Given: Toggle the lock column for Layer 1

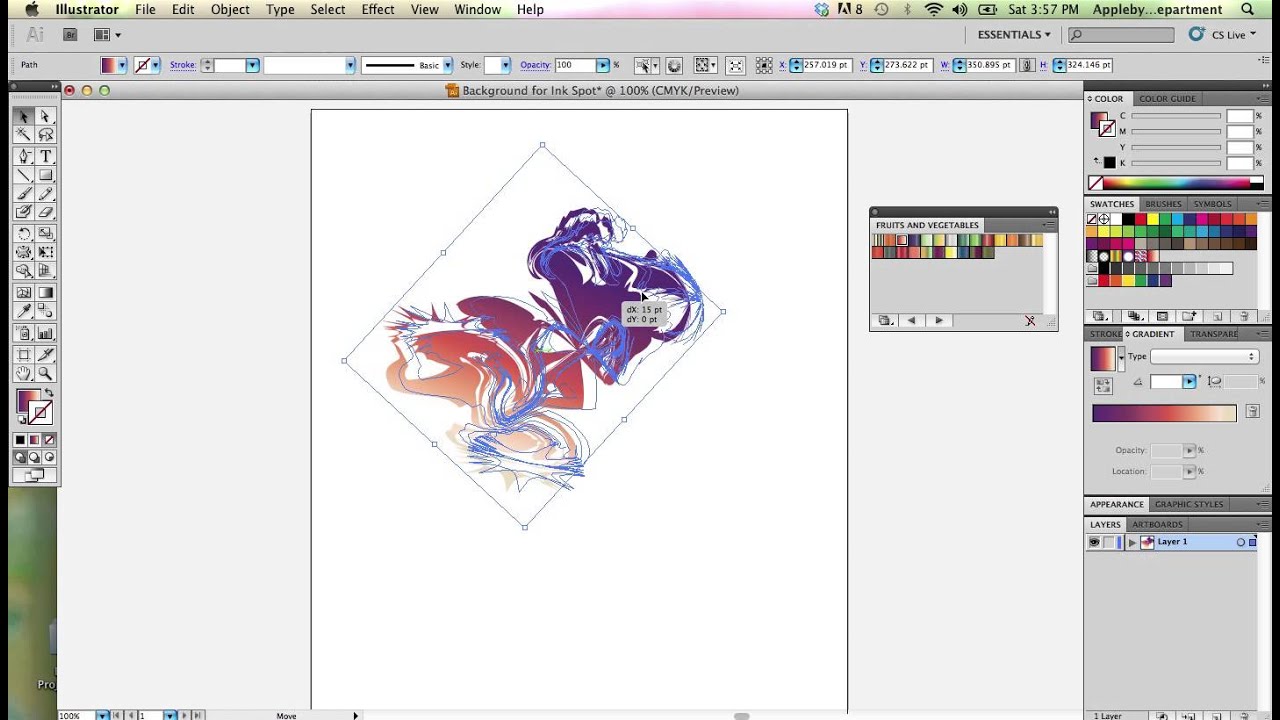Looking at the screenshot, I should pyautogui.click(x=1108, y=542).
